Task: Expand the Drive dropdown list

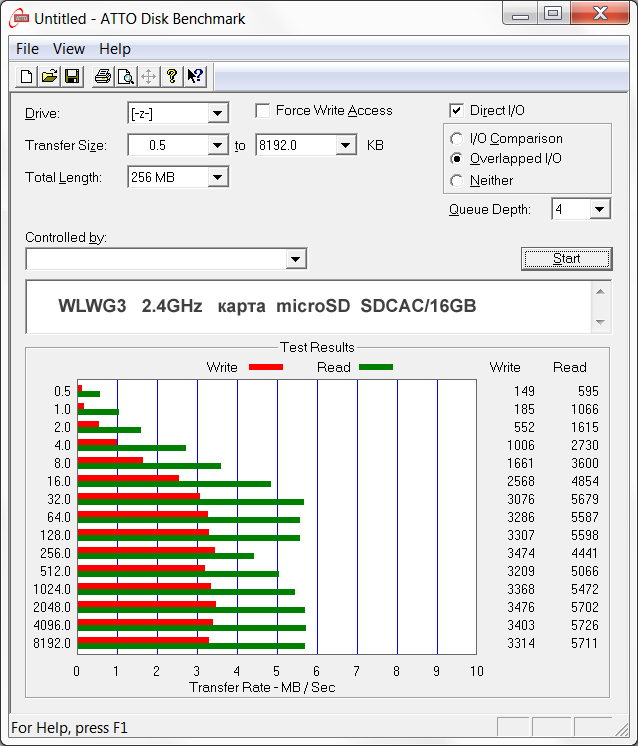Action: click(218, 114)
